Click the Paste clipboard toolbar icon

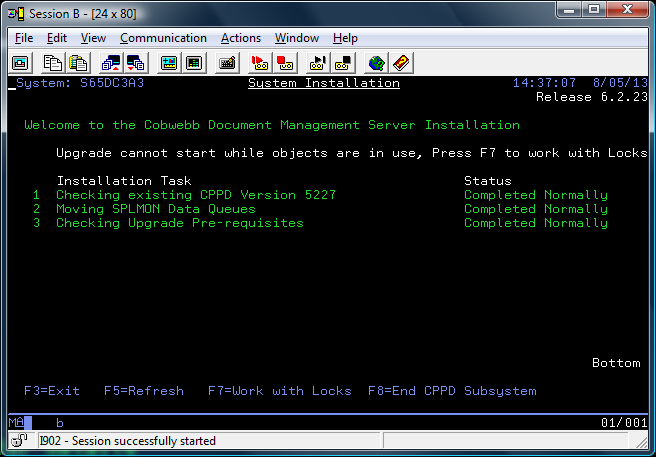(78, 63)
